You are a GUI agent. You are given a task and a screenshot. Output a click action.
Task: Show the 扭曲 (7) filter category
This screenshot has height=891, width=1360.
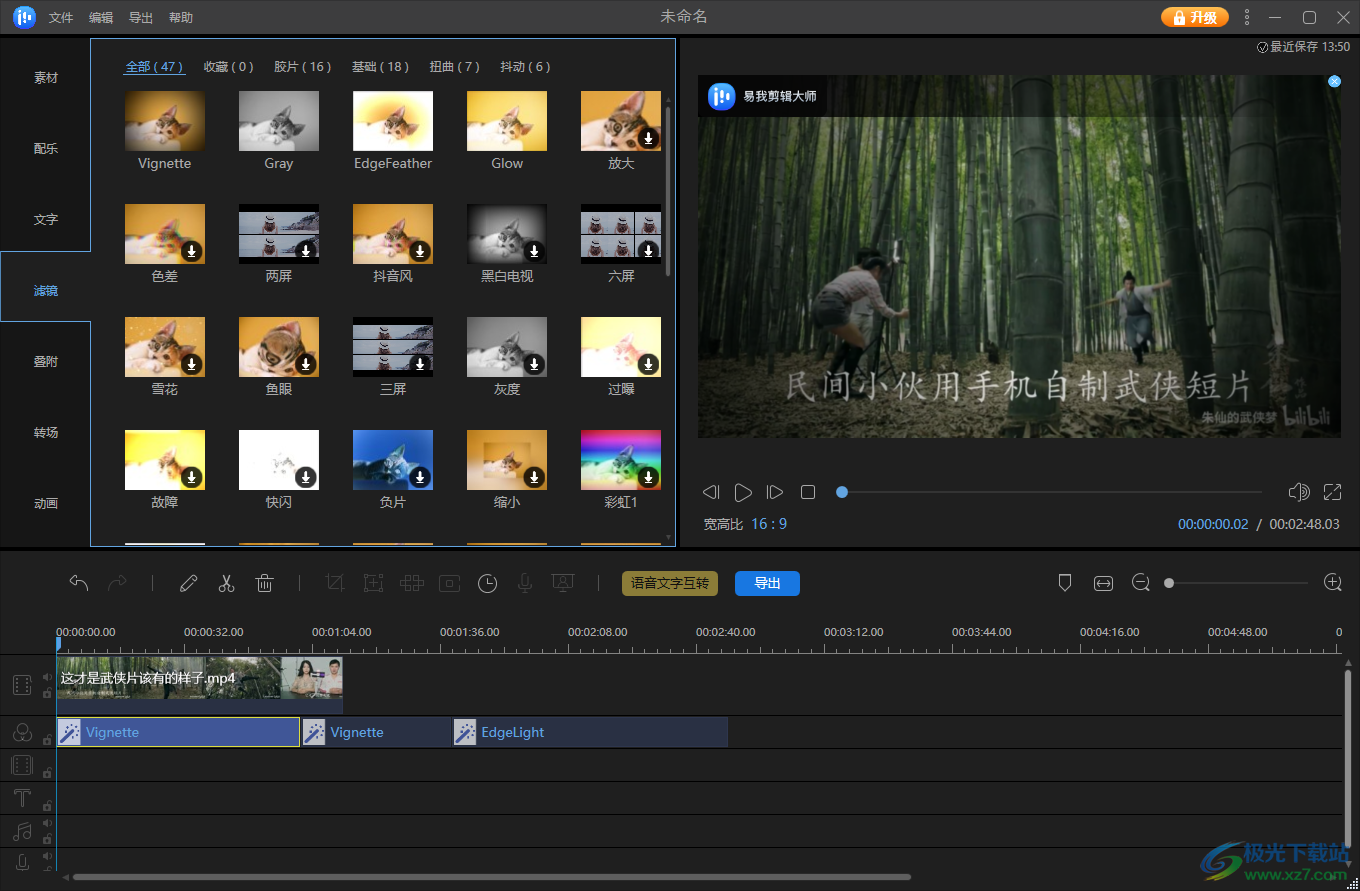(x=455, y=67)
